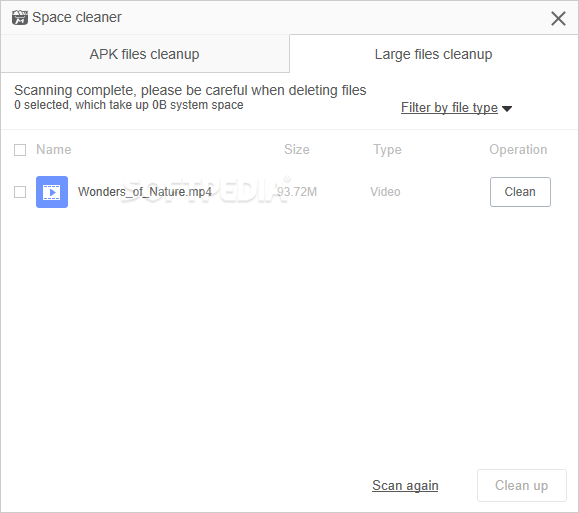Screen dimensions: 579x513
Task: Click the Type column header
Action: tap(387, 150)
